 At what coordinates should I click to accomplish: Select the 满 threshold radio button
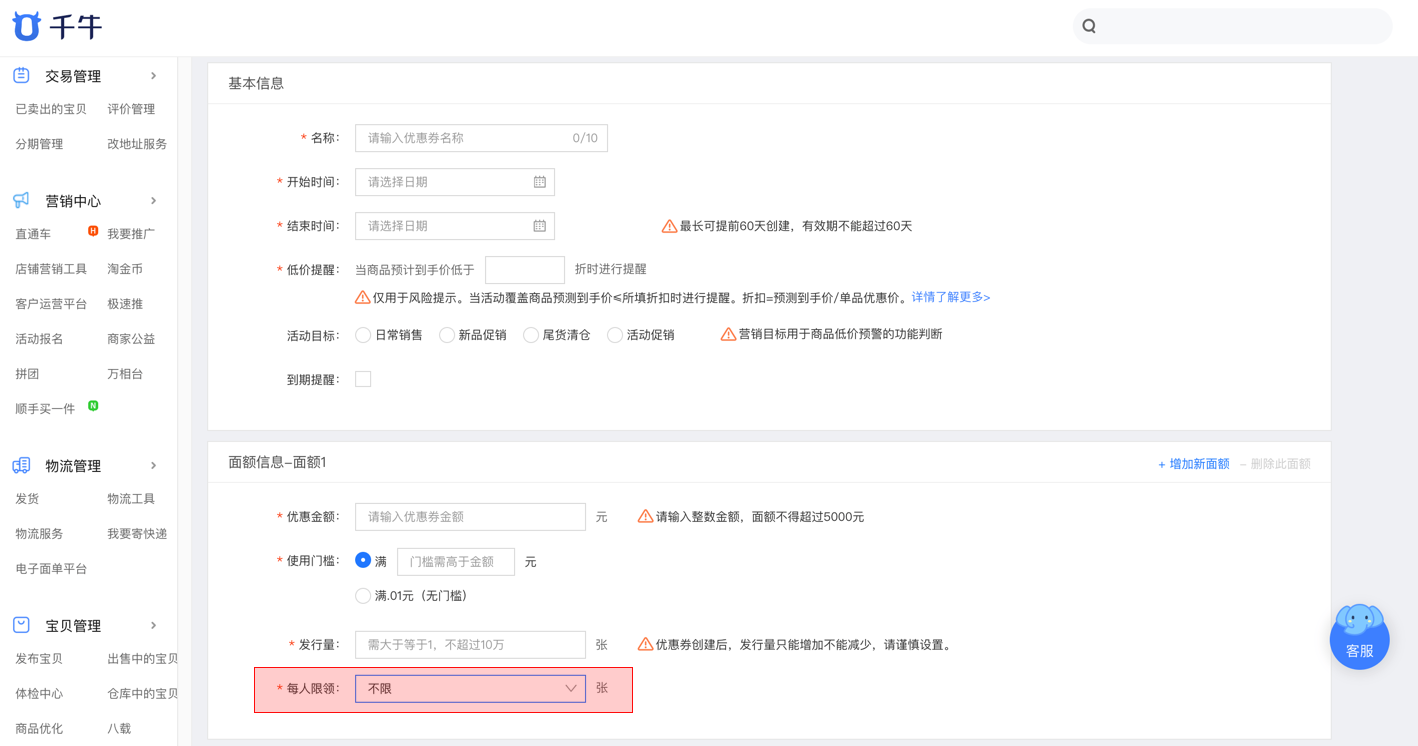click(363, 560)
